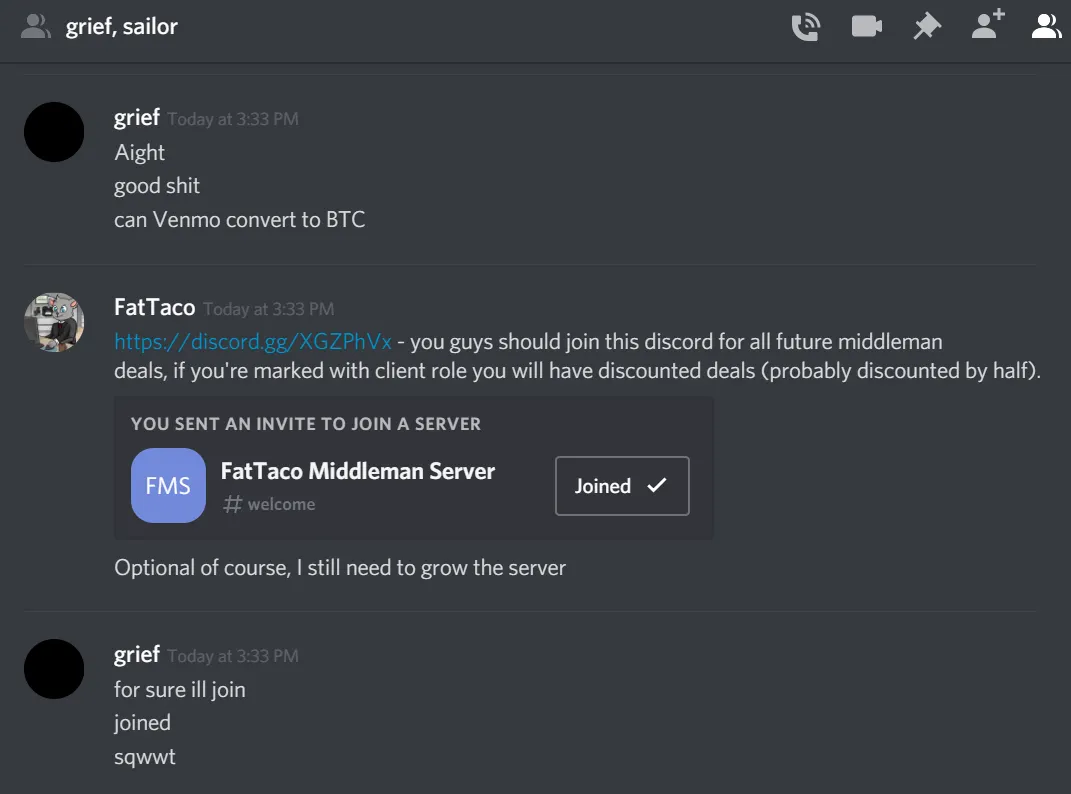This screenshot has width=1071, height=794.
Task: Open FatTaco's profile avatar
Action: (x=54, y=322)
